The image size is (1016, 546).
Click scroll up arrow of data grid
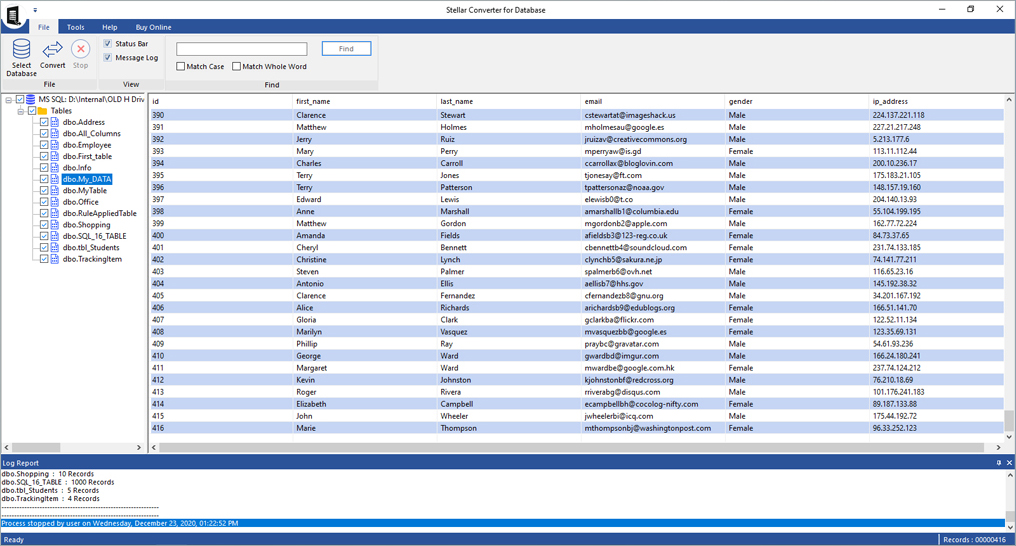click(1009, 100)
